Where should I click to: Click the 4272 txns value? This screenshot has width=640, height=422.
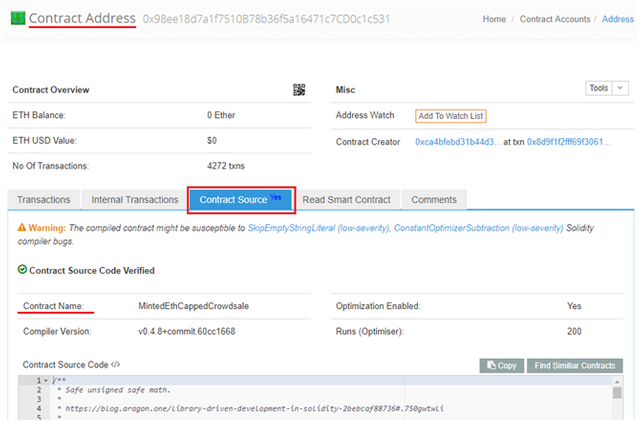[x=226, y=166]
